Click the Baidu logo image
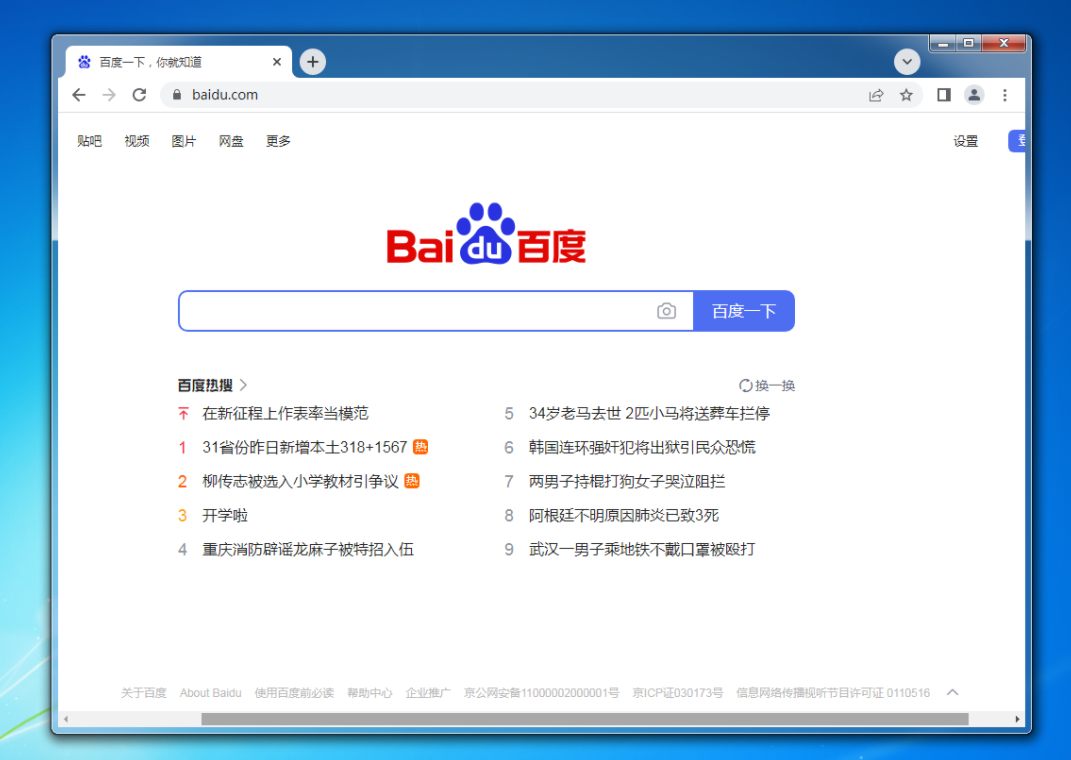 pyautogui.click(x=486, y=234)
